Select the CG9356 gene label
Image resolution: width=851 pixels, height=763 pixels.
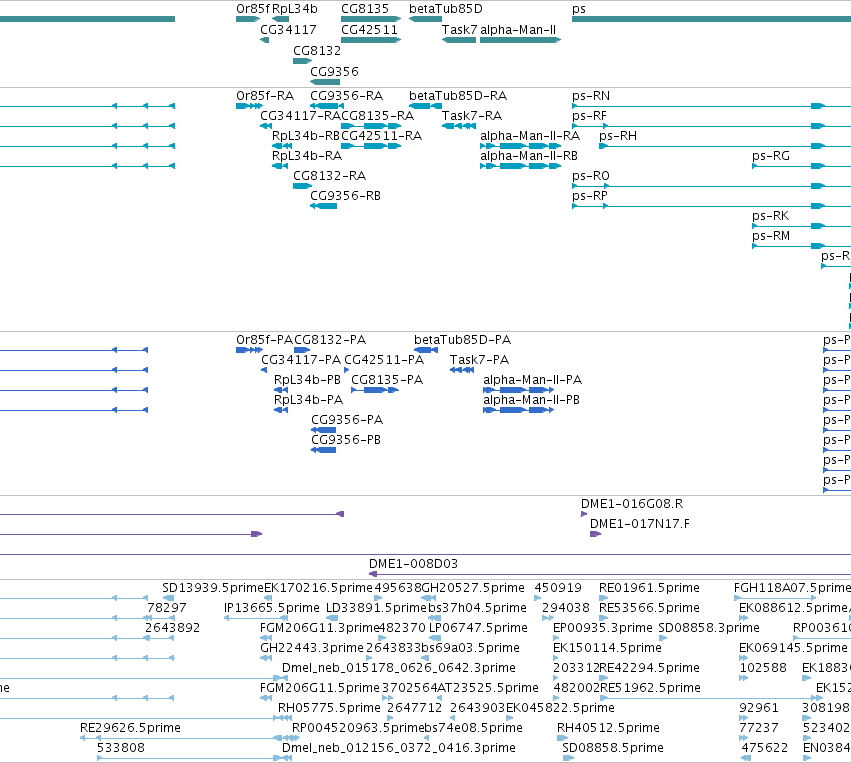tap(334, 72)
